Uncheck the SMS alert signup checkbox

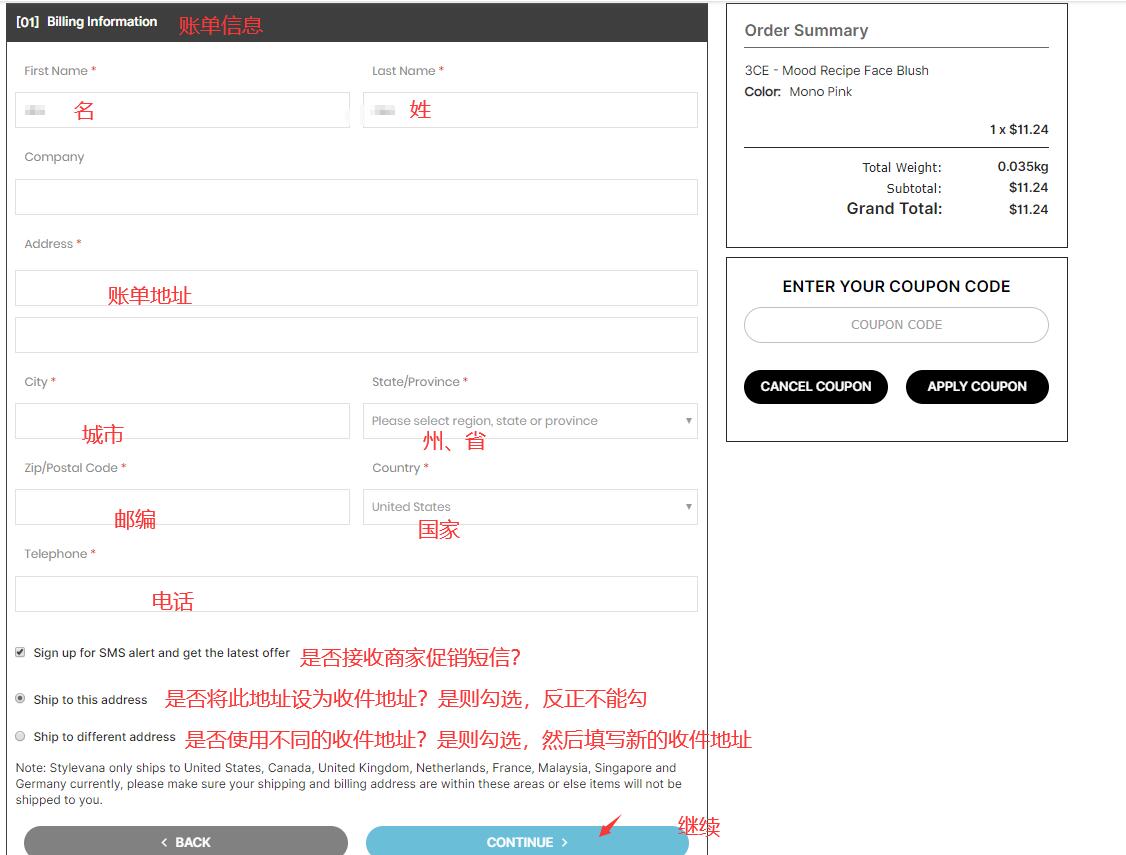(x=20, y=652)
